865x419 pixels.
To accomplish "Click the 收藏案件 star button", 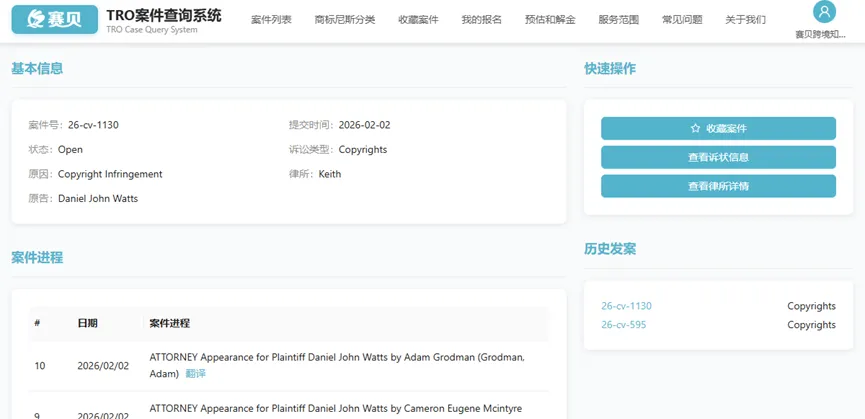I will [718, 128].
